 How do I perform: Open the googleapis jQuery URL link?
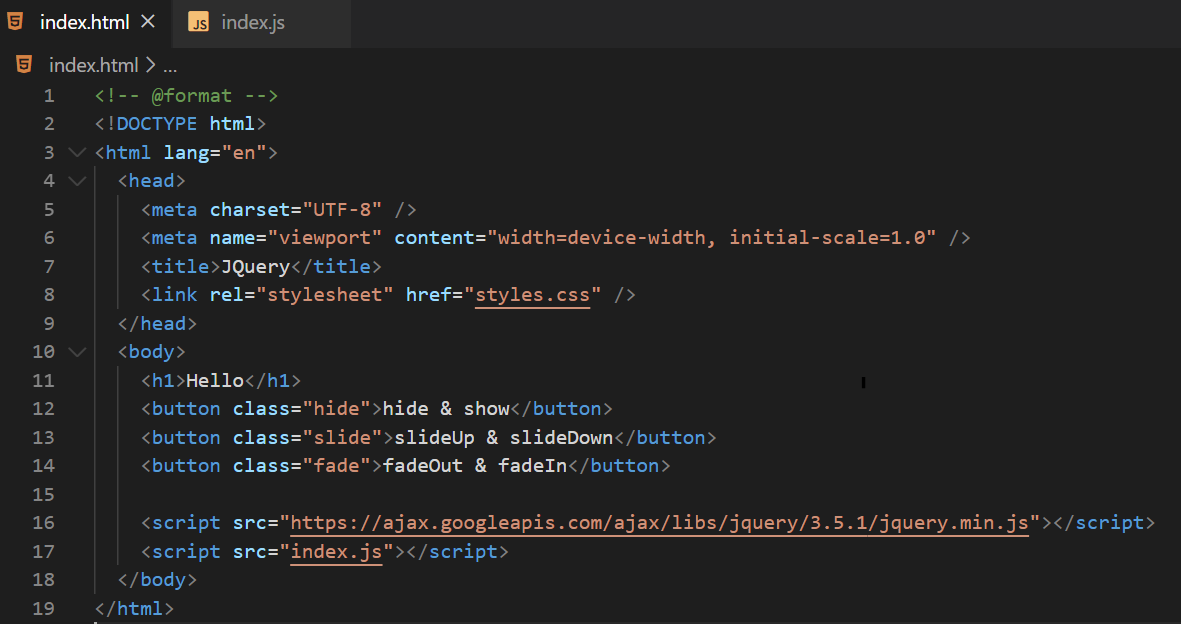[659, 522]
